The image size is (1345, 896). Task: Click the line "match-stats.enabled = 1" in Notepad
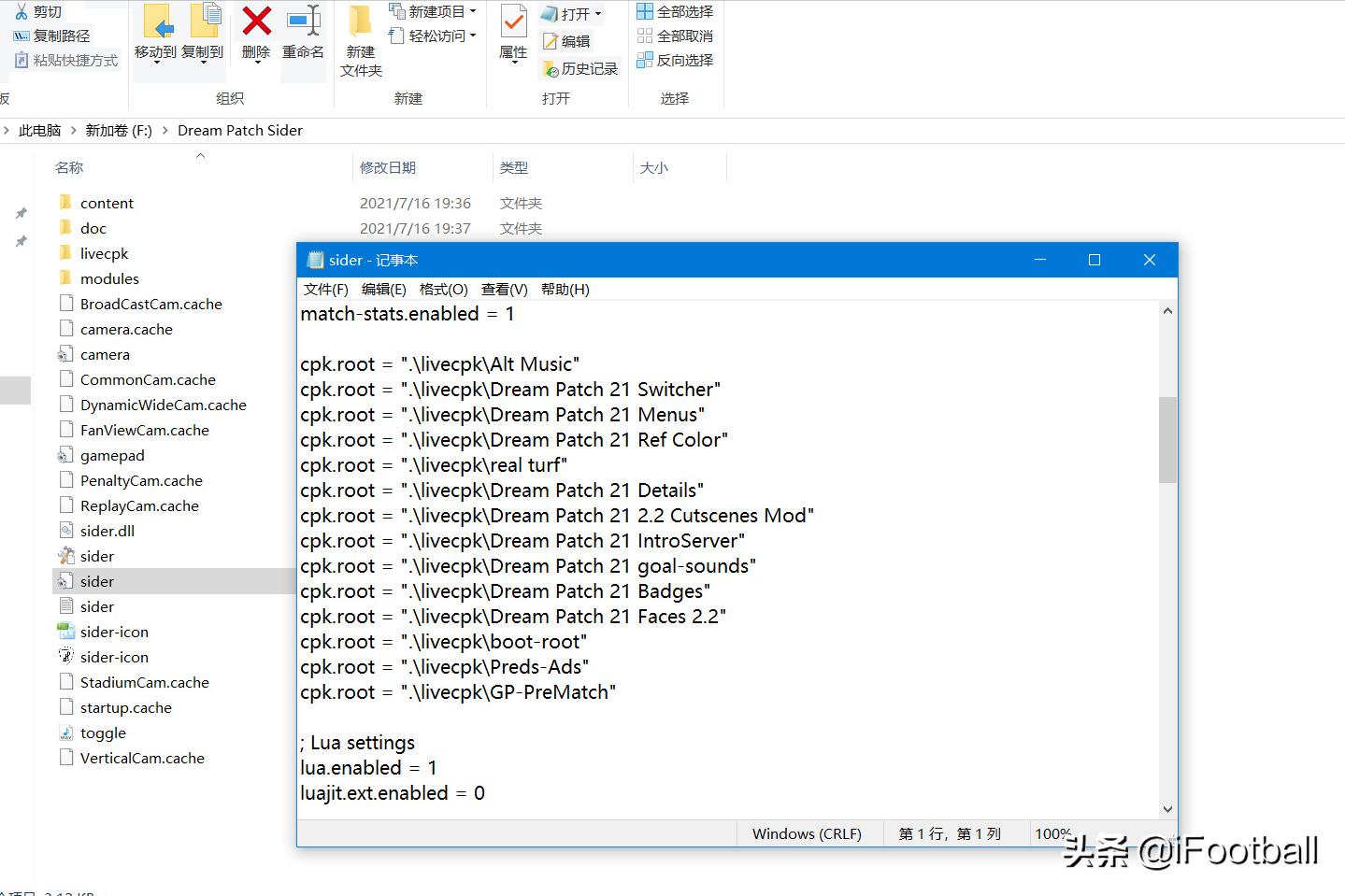408,314
